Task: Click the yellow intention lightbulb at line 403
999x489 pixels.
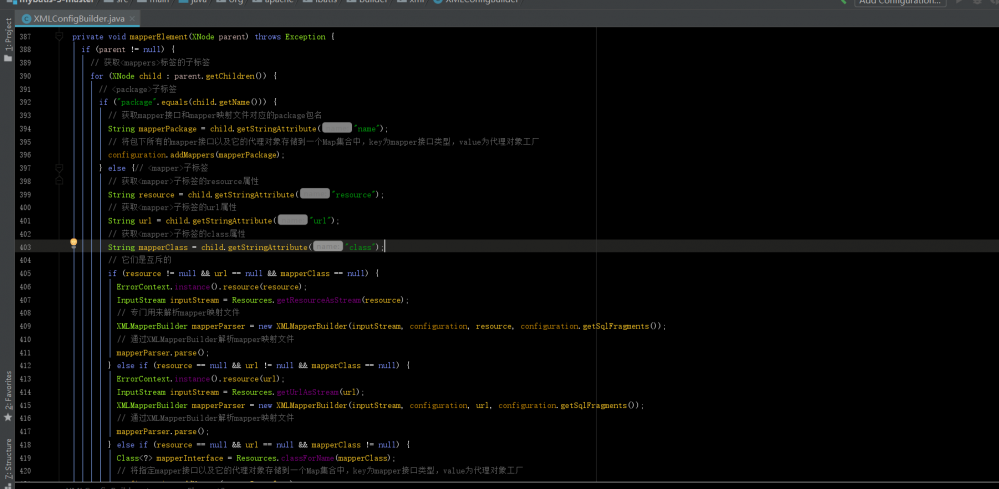Action: 73,243
